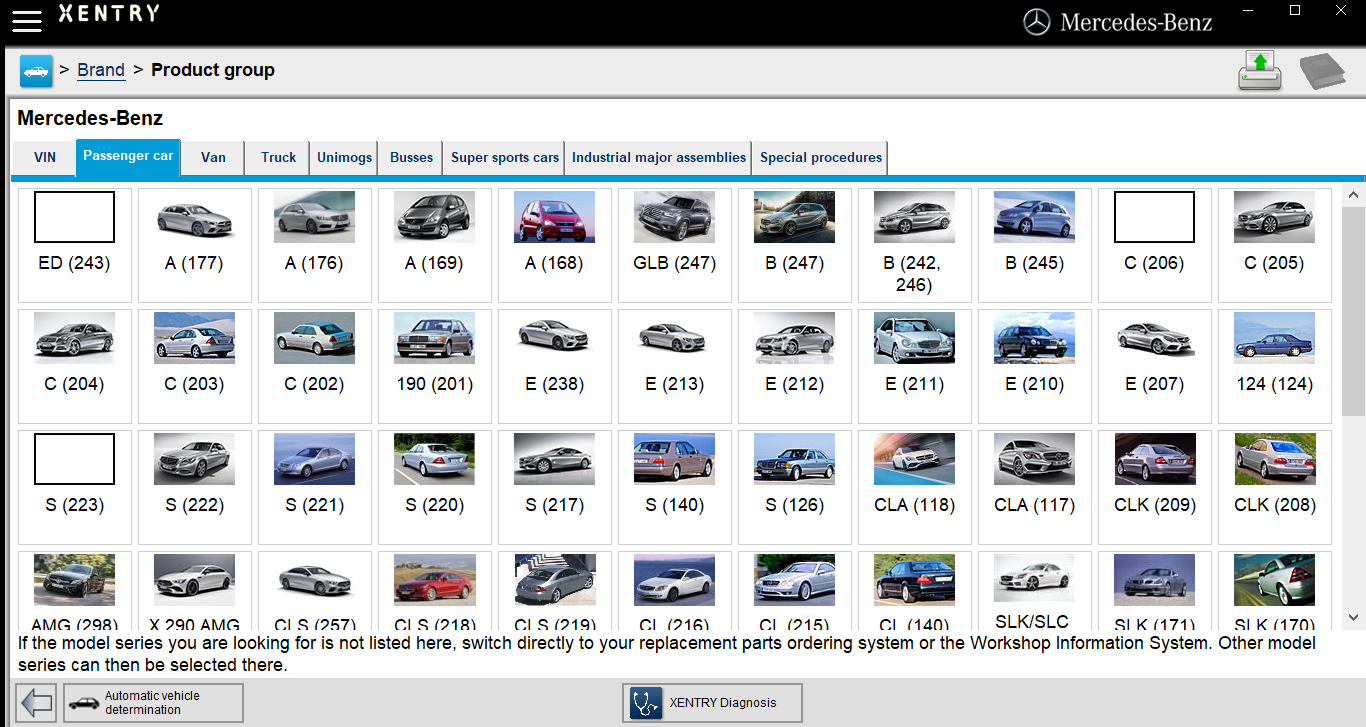Select the E (211) model
The height and width of the screenshot is (727, 1366).
coord(915,366)
